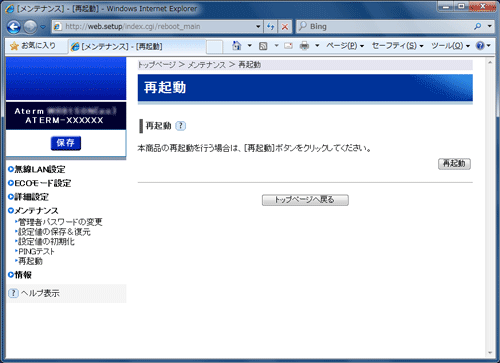Click the blue 保存 button in sidebar
Screen dimensions: 500x363
tap(66, 143)
